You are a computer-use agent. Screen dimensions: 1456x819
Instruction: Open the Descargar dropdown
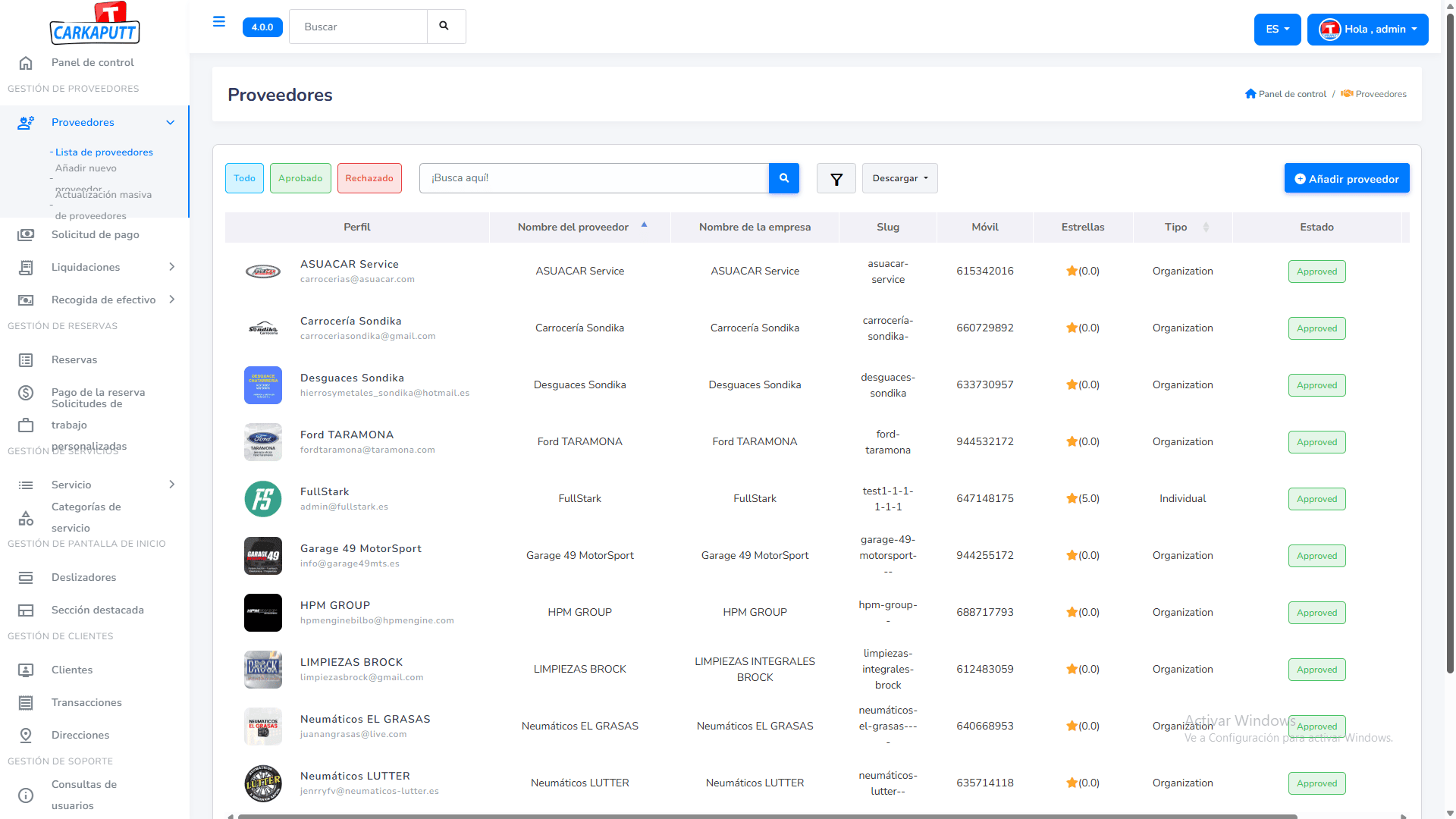900,178
